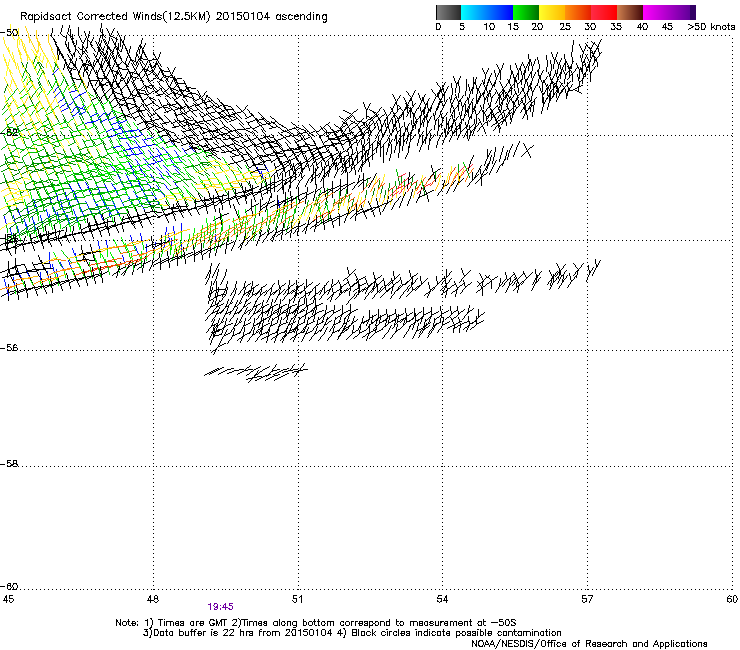
Task: Click the legend label '25'
Action: 565,27
